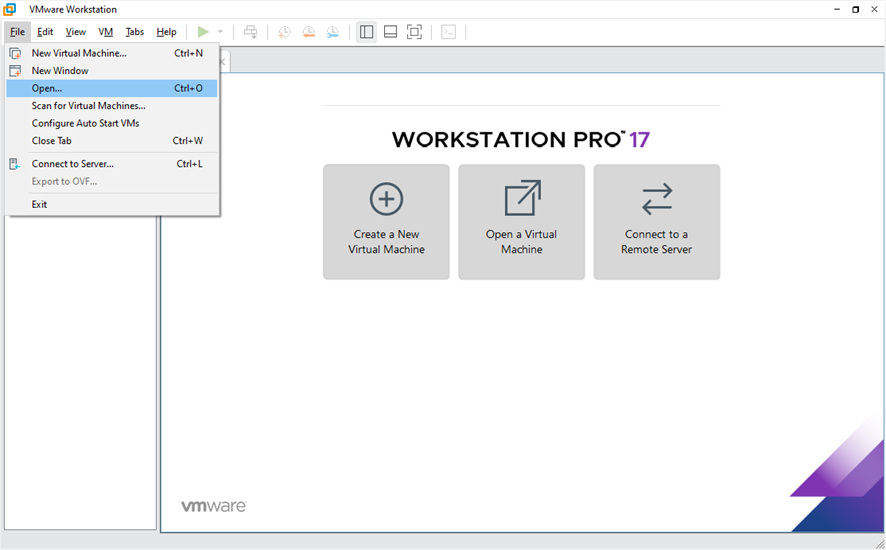Viewport: 886px width, 550px height.
Task: Click New Virtual Machine... menu entry
Action: 79,53
